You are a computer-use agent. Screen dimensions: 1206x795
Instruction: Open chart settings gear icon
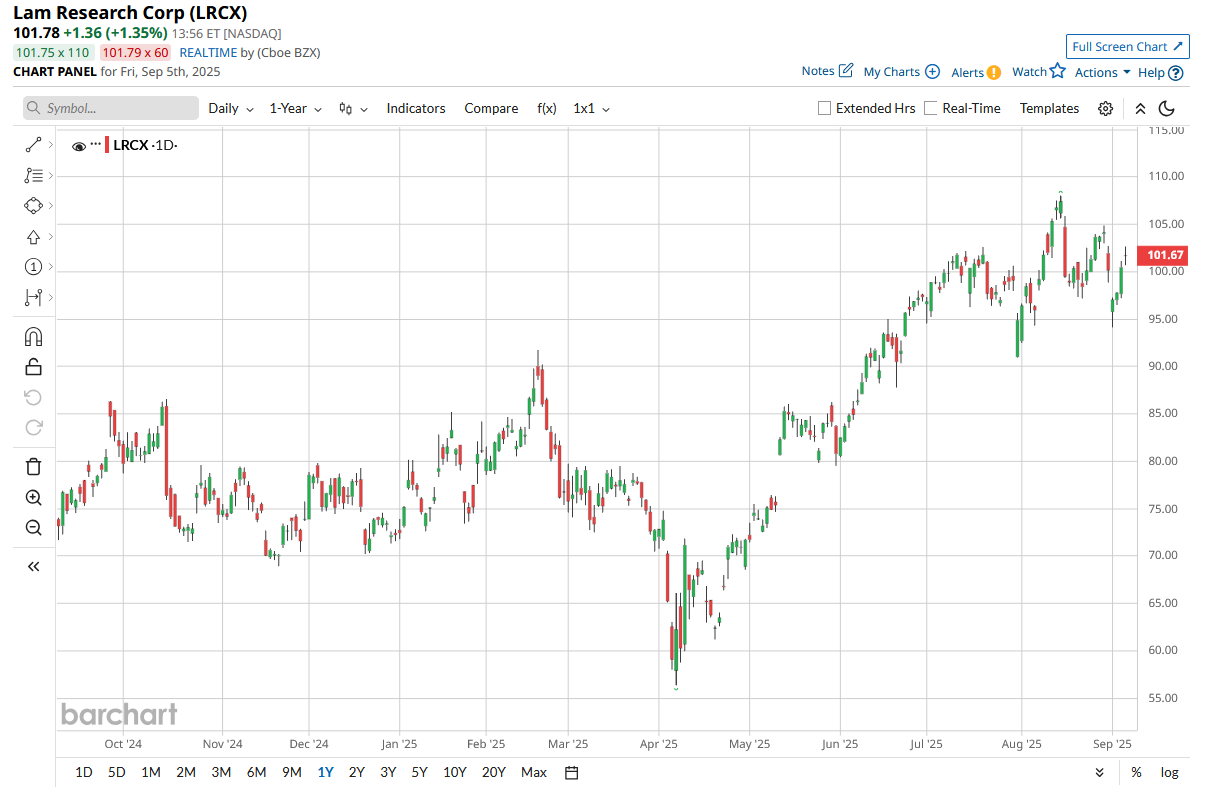click(1105, 108)
